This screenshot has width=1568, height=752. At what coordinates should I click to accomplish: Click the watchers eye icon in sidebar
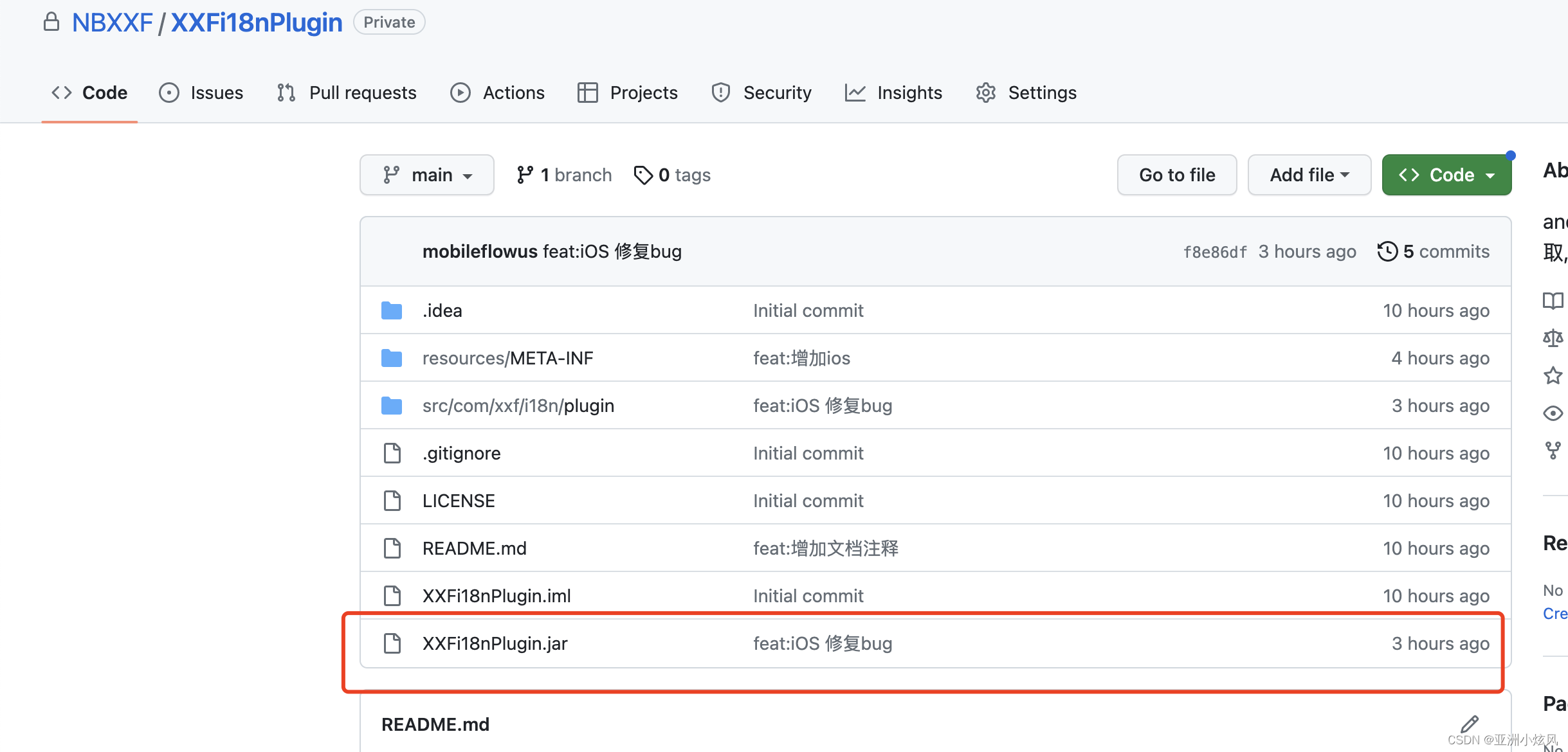[1553, 413]
